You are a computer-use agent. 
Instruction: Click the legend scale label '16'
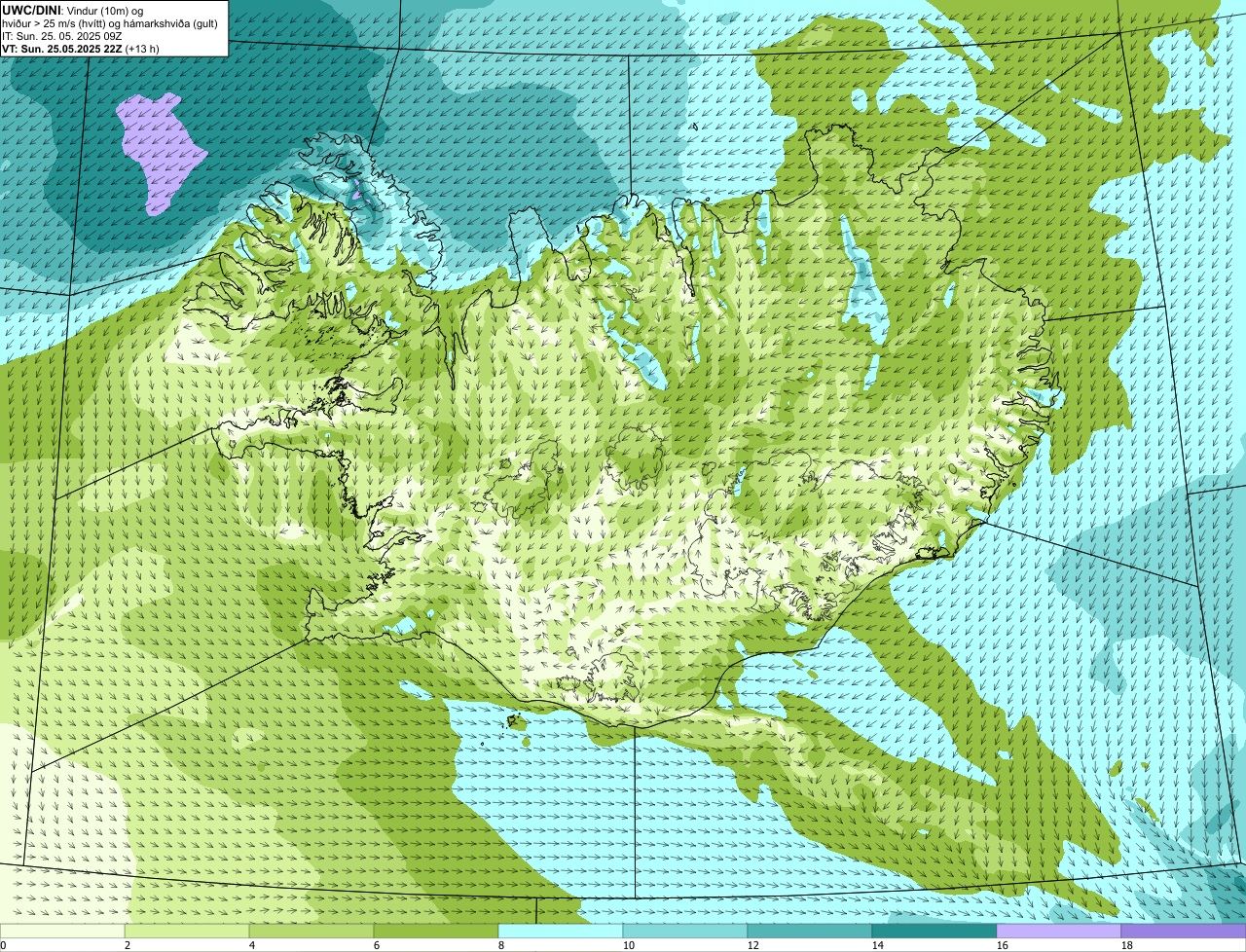click(1003, 945)
